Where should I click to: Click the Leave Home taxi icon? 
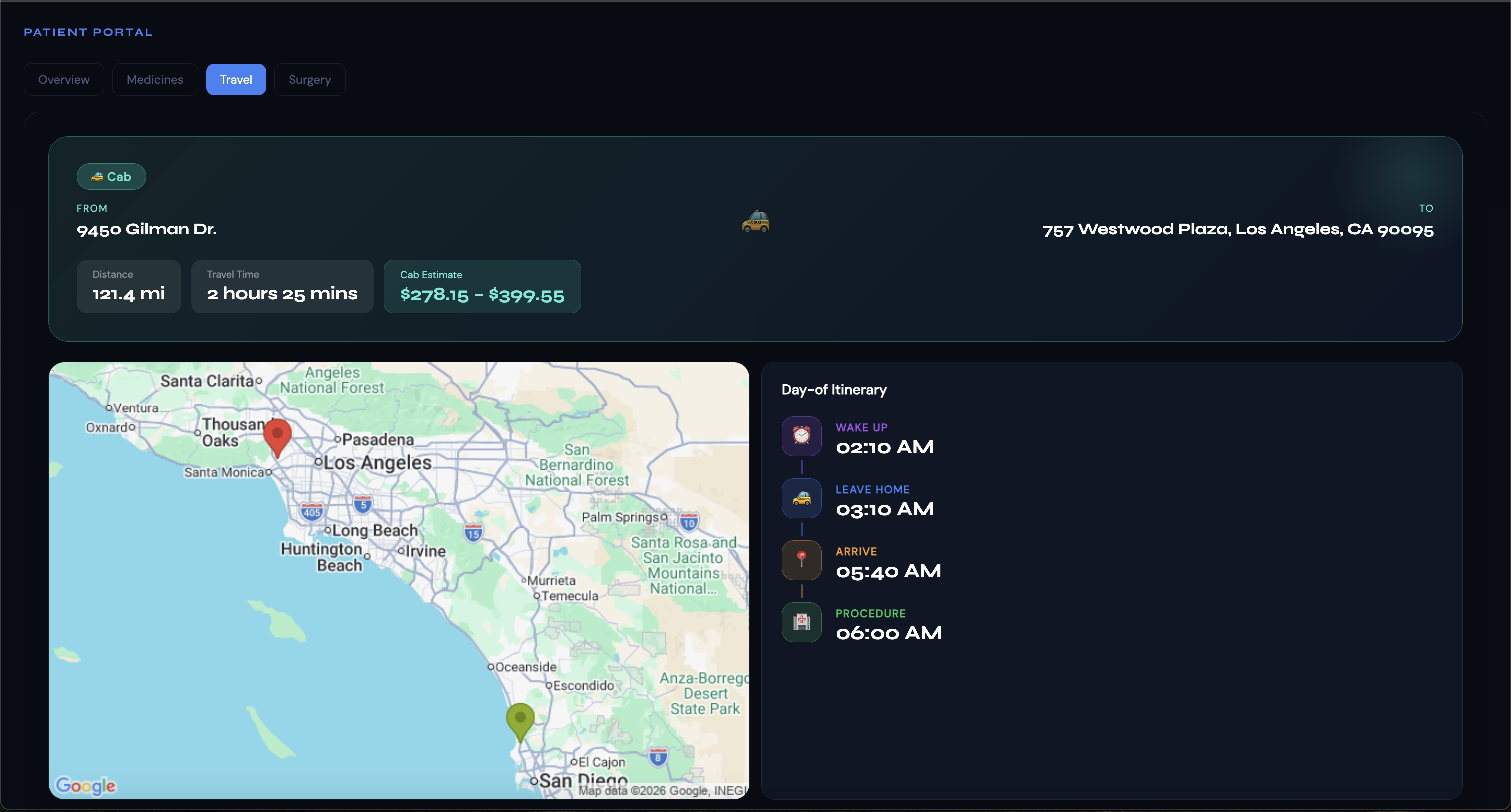802,498
